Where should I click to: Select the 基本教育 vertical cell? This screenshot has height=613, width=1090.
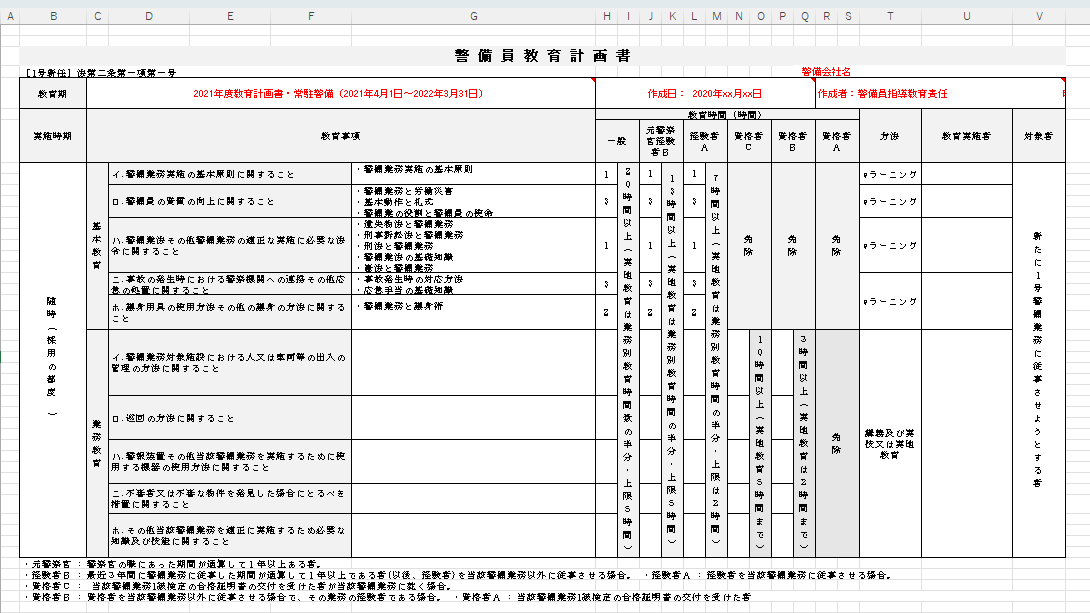tap(97, 246)
